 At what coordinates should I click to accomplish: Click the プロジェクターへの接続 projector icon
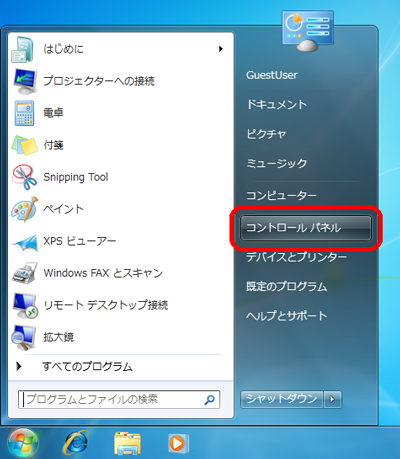pos(25,81)
